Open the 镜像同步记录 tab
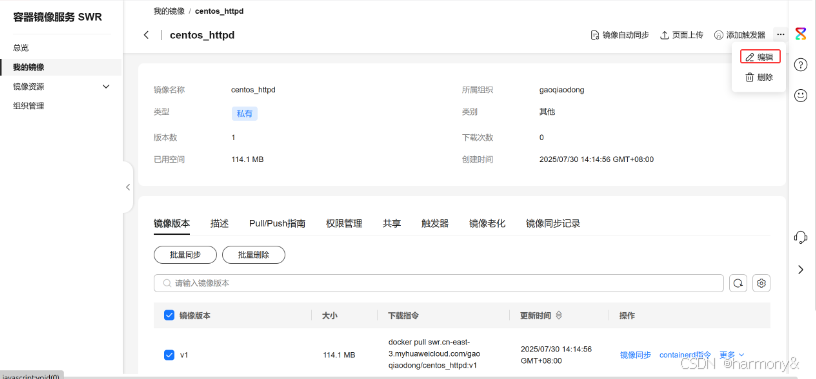 [553, 224]
